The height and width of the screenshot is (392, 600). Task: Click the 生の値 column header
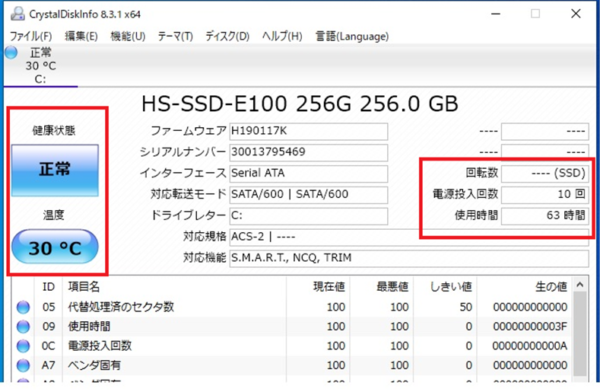(525, 286)
